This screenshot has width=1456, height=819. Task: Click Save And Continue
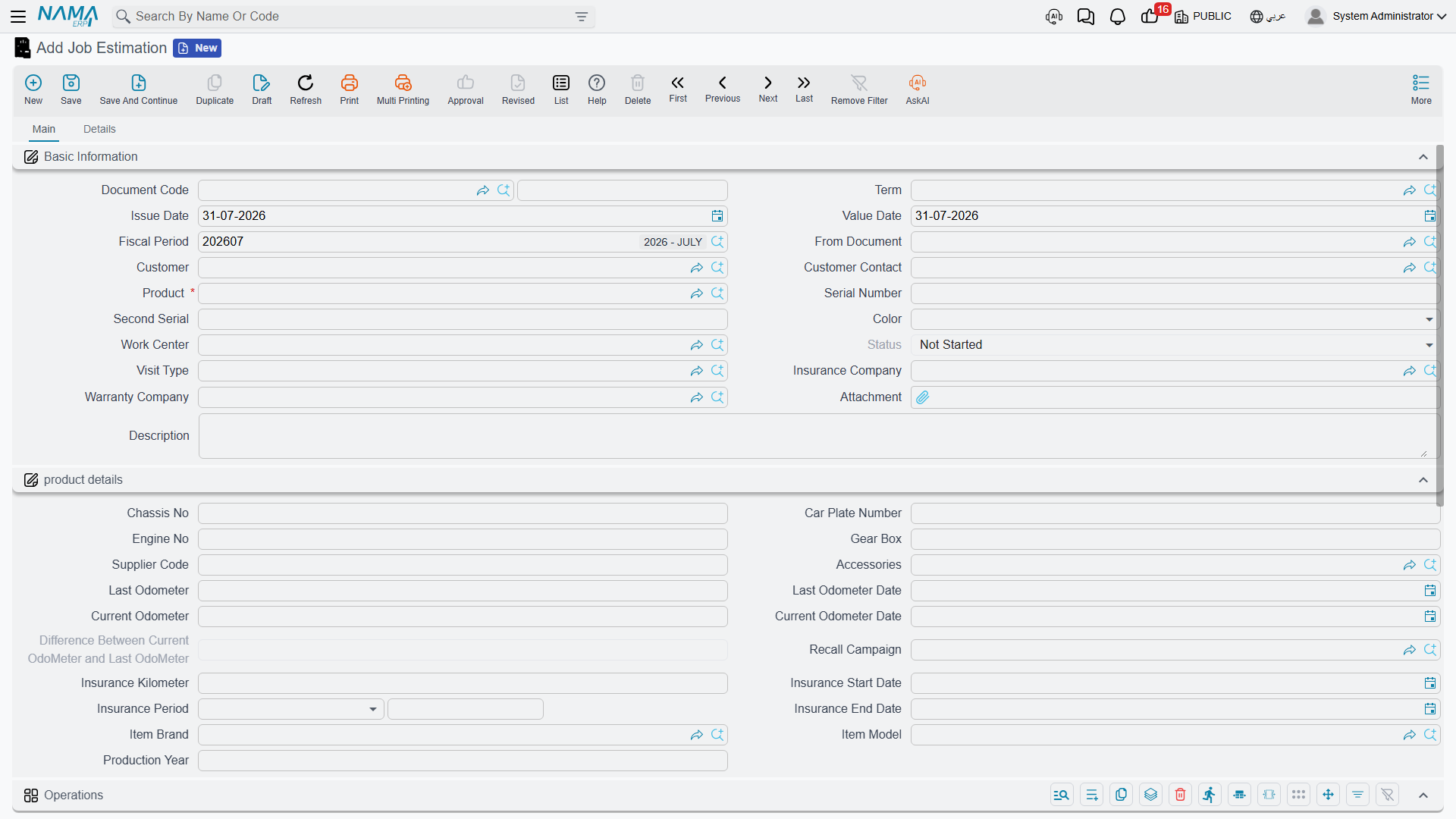139,89
